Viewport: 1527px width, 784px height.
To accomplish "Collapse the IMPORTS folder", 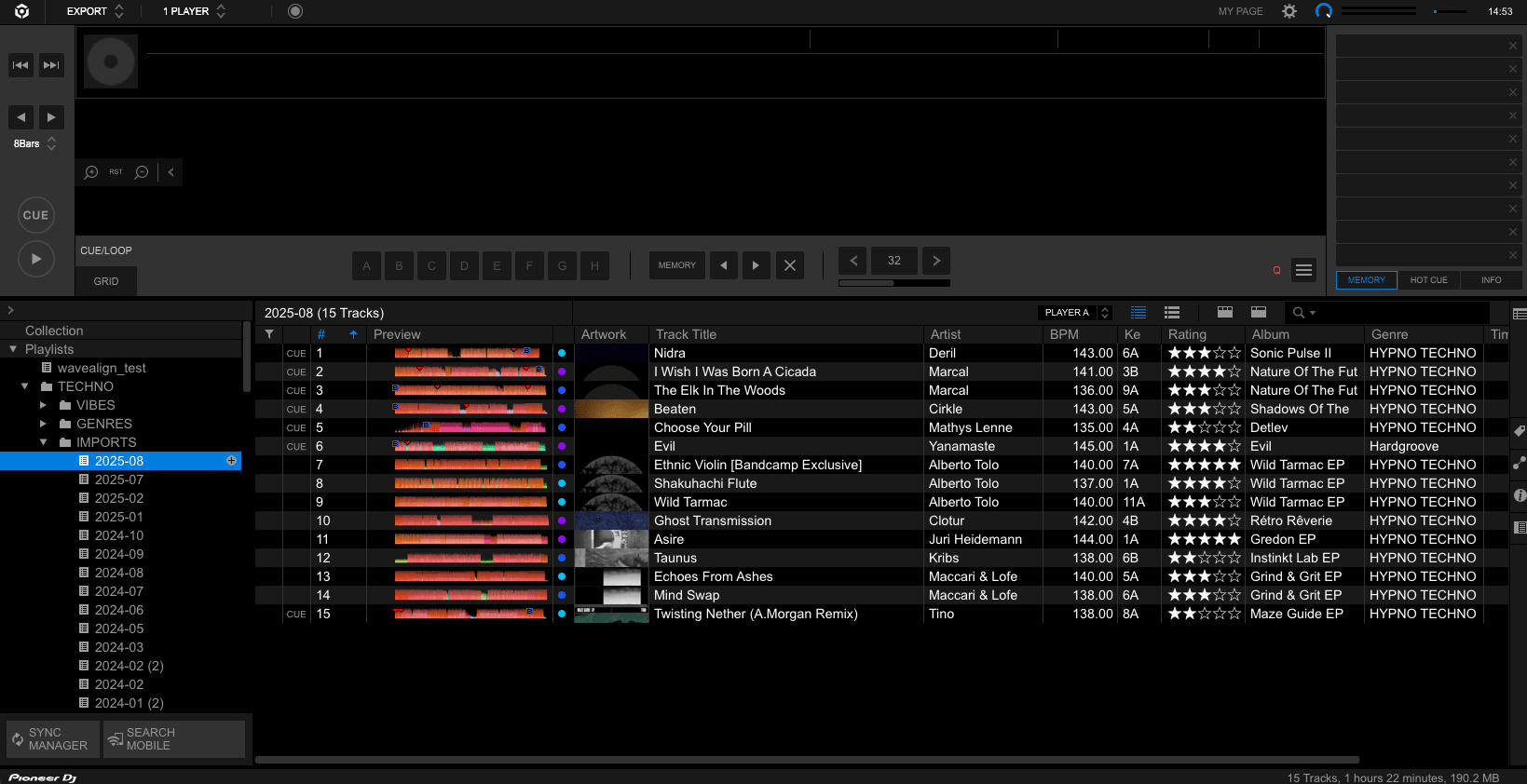I will pyautogui.click(x=43, y=442).
